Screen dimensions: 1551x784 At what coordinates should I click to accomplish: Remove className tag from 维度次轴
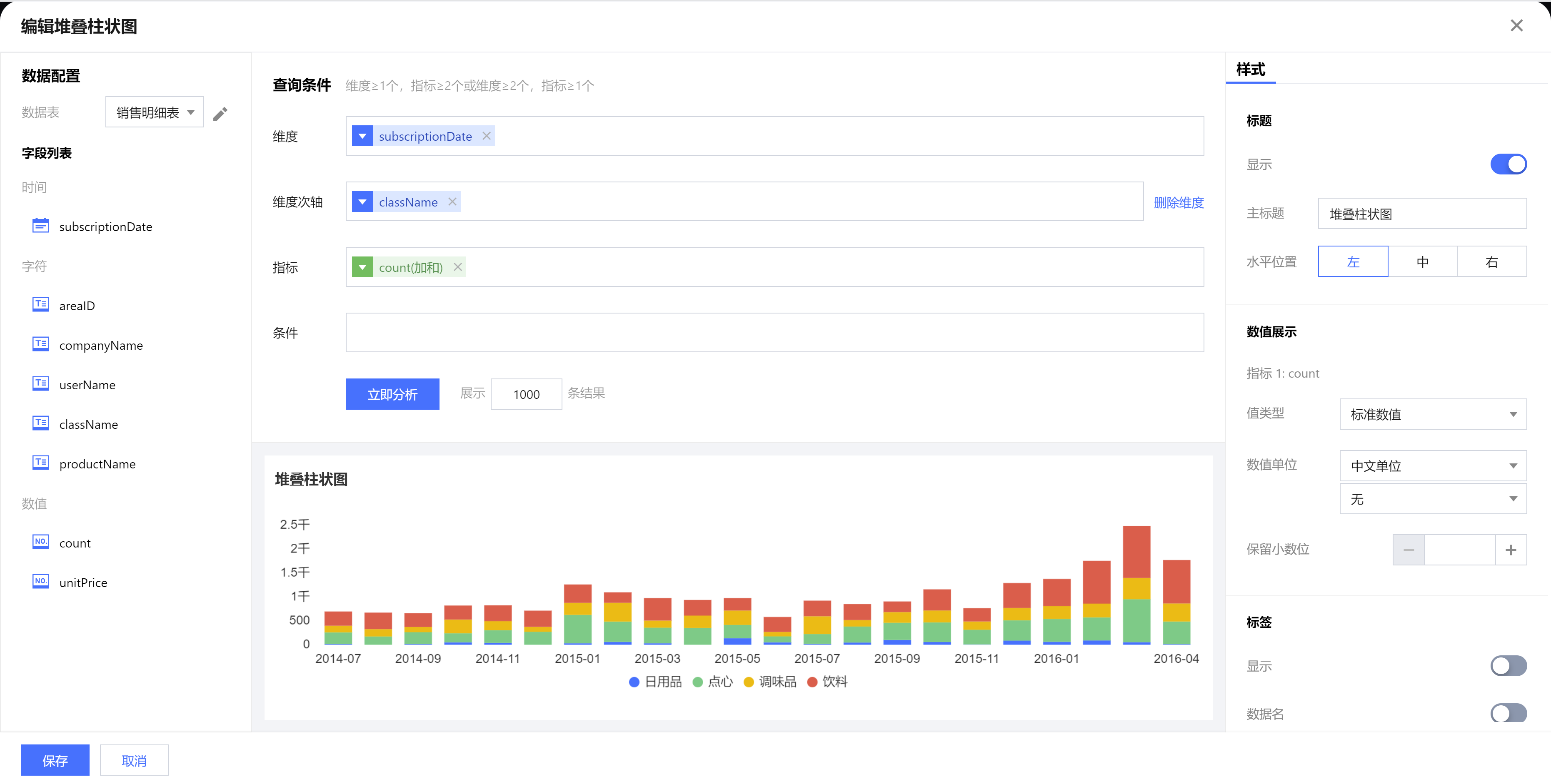tap(452, 202)
